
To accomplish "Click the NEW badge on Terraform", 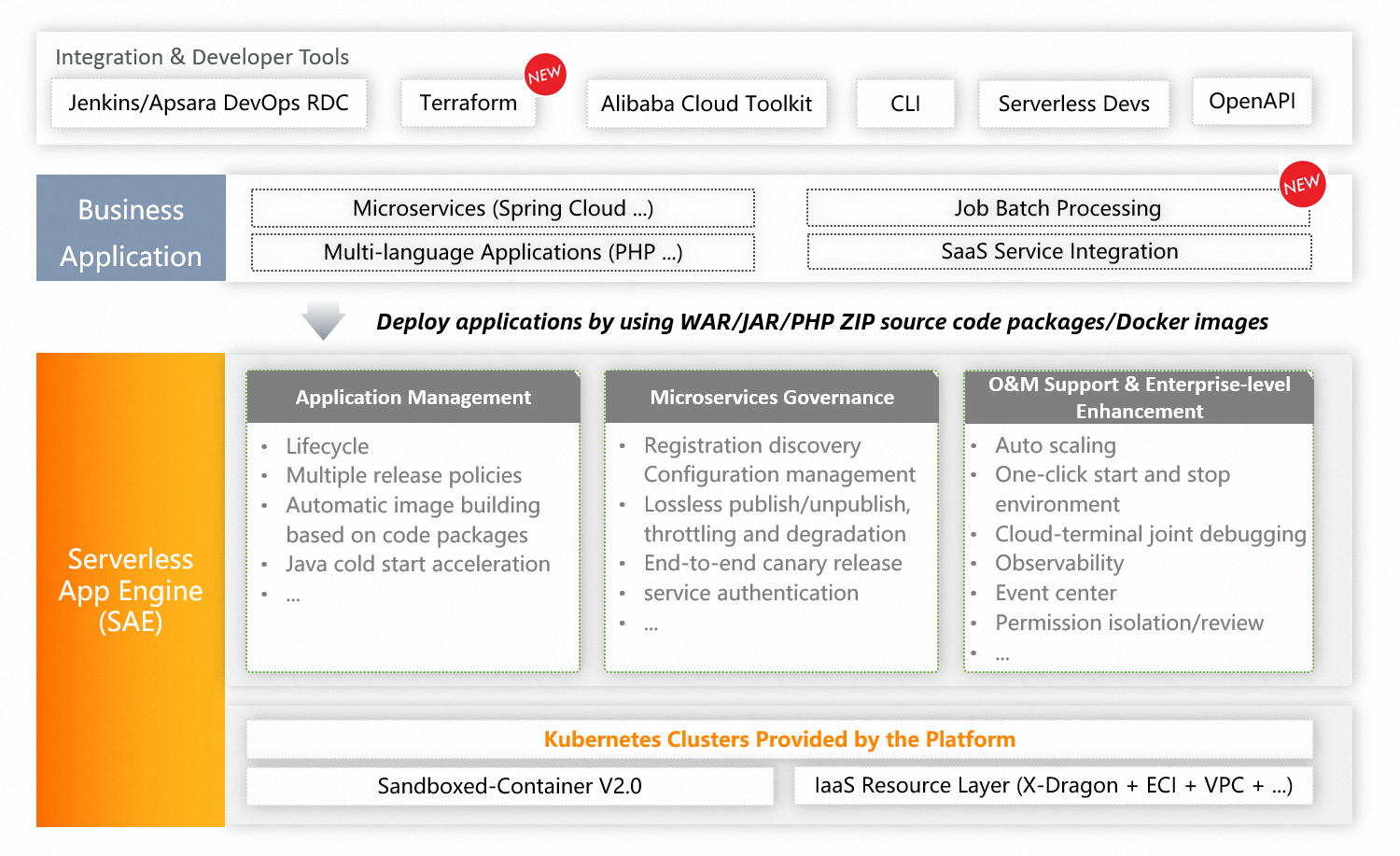I will coord(545,75).
